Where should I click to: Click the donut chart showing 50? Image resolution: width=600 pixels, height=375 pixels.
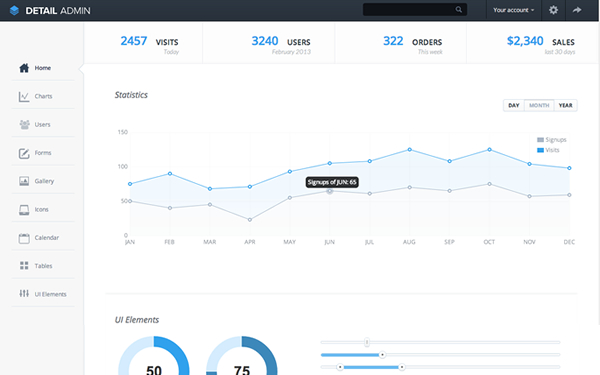point(154,355)
